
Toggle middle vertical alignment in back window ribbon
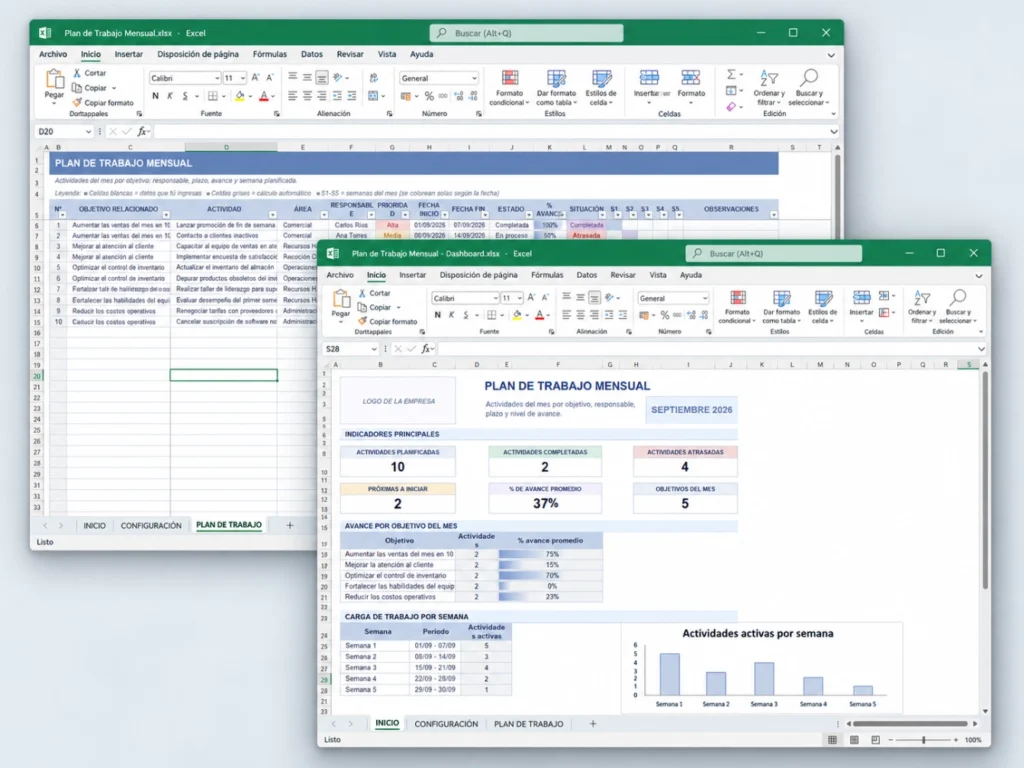click(x=307, y=78)
